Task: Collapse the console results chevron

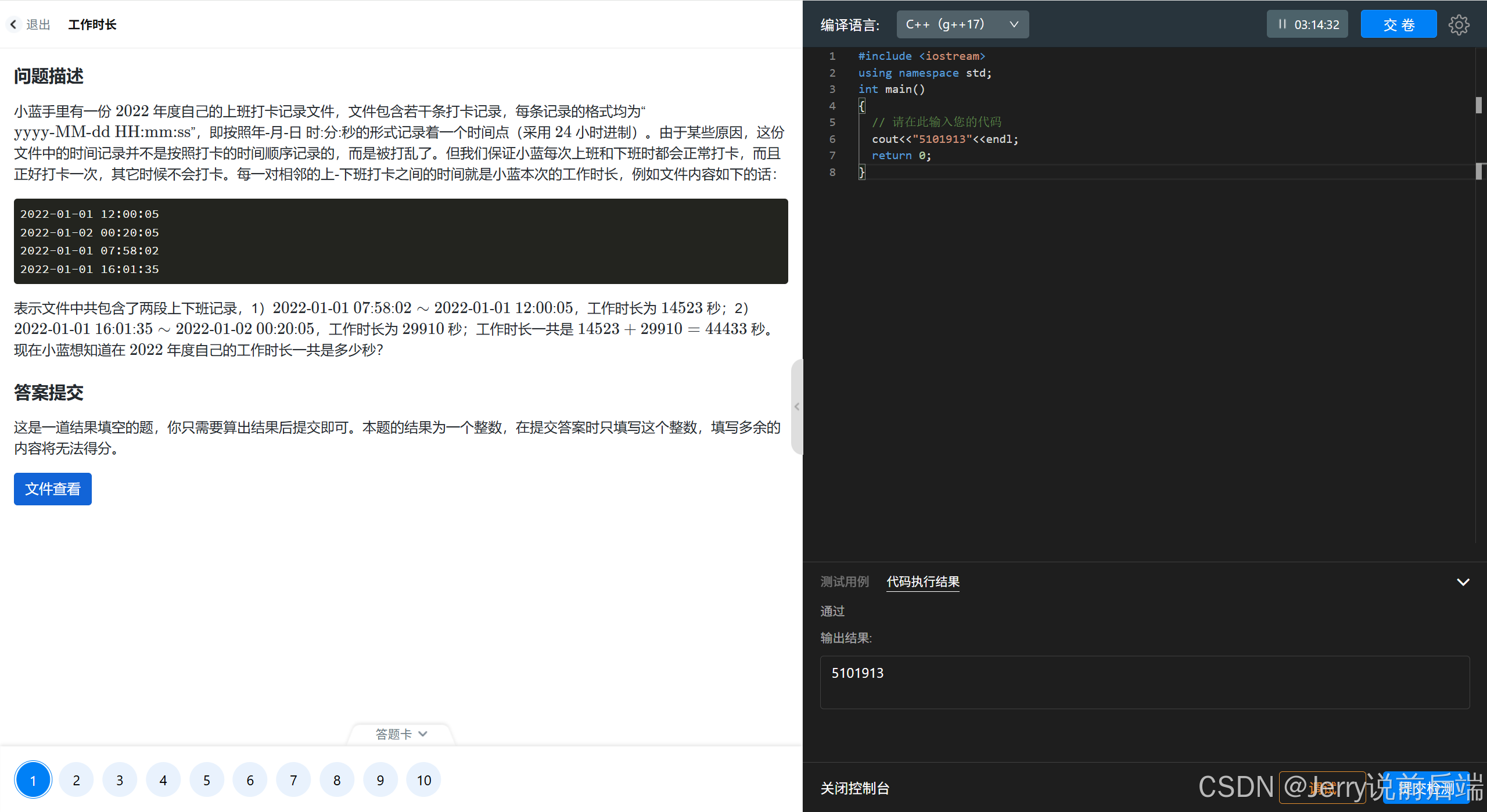Action: 1463,582
